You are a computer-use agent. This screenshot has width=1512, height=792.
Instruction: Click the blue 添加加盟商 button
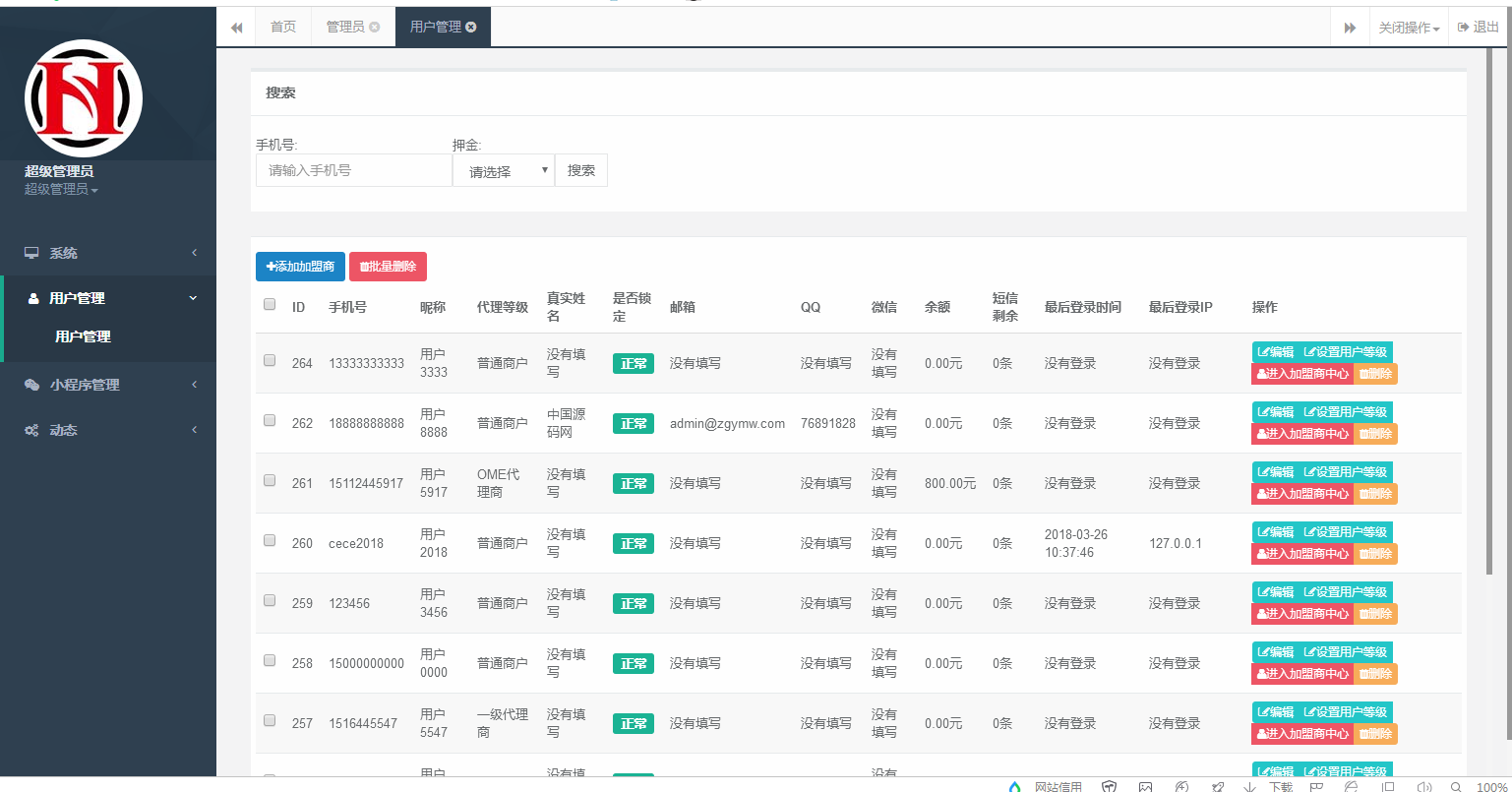click(299, 266)
